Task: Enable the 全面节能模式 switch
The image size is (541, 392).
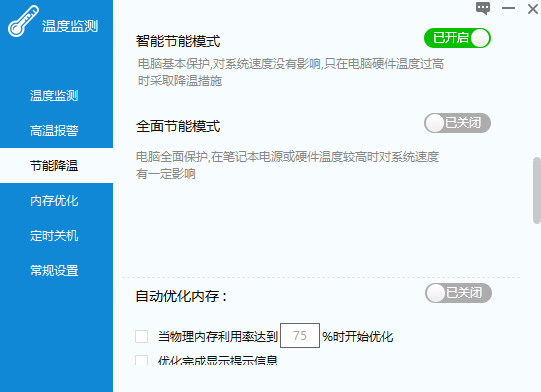Action: click(x=457, y=123)
